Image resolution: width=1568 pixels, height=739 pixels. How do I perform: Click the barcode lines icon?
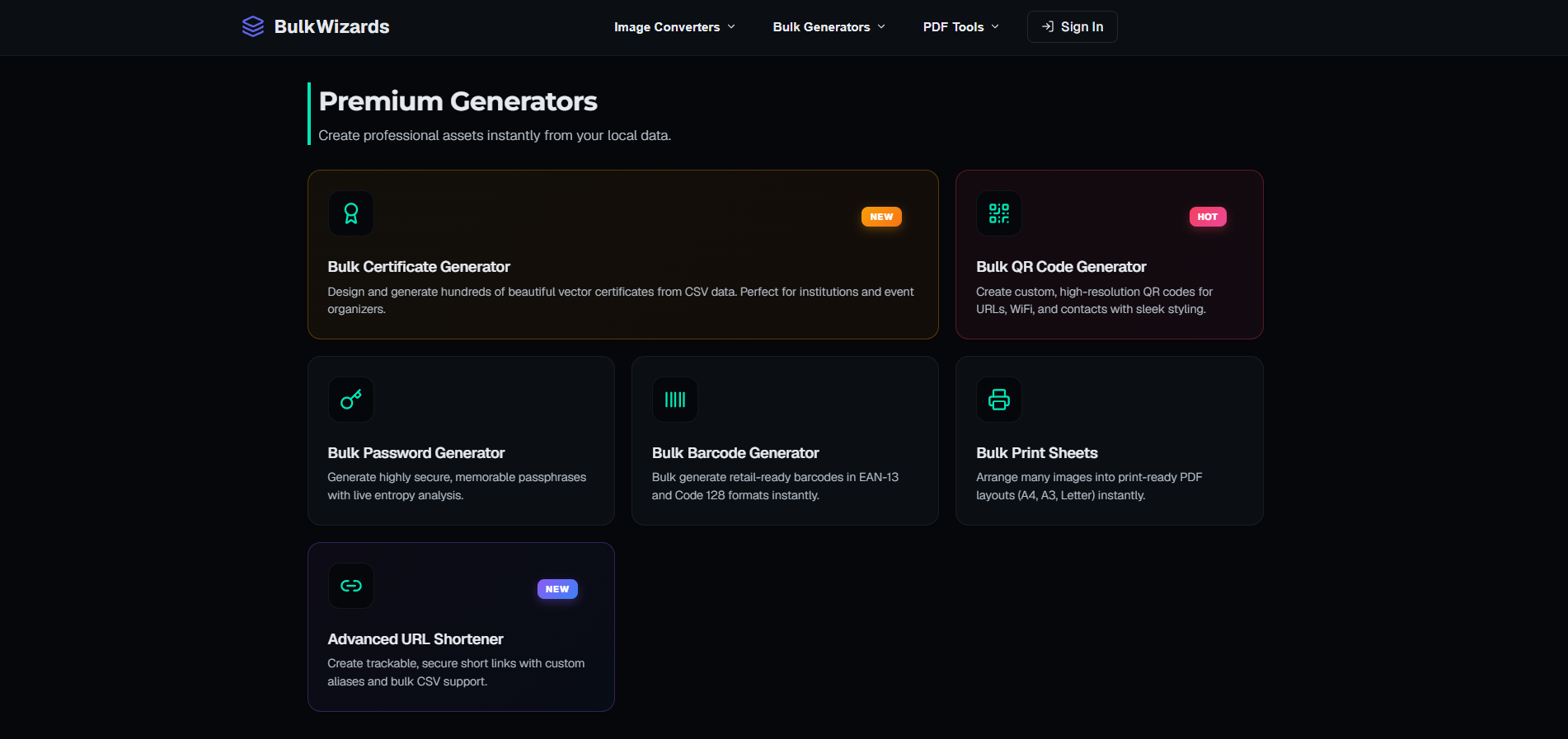coord(675,400)
